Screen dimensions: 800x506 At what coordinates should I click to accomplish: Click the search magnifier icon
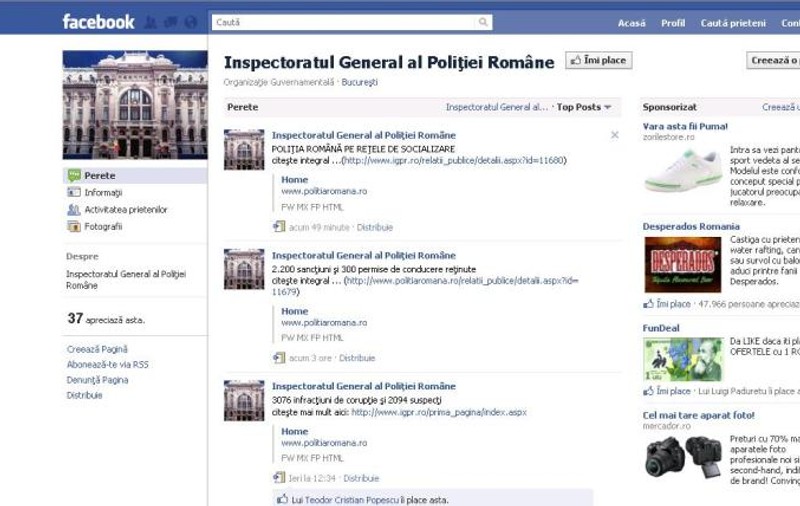click(x=483, y=22)
